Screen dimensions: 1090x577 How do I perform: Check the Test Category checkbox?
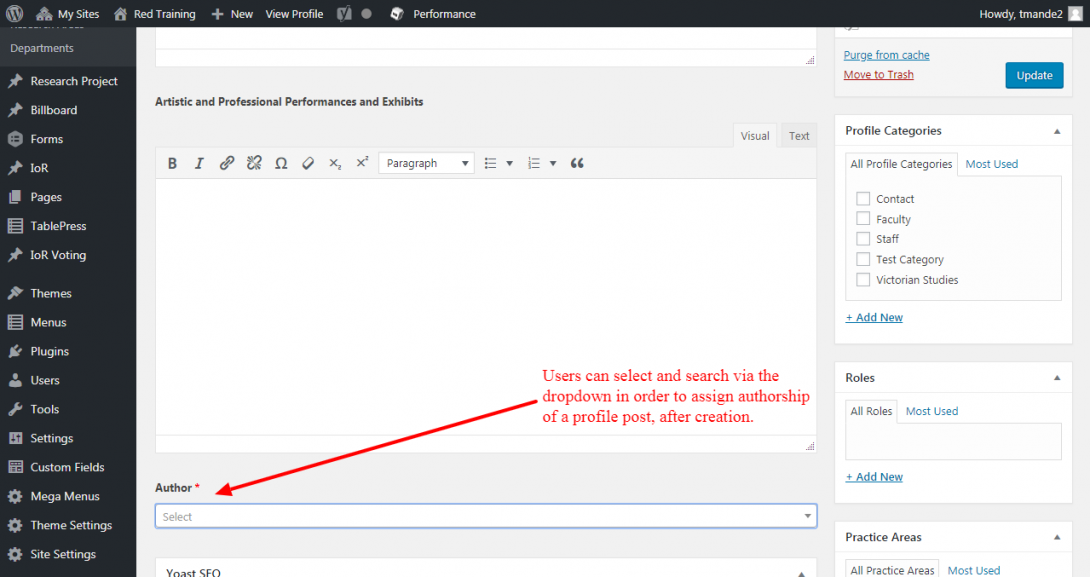[863, 259]
